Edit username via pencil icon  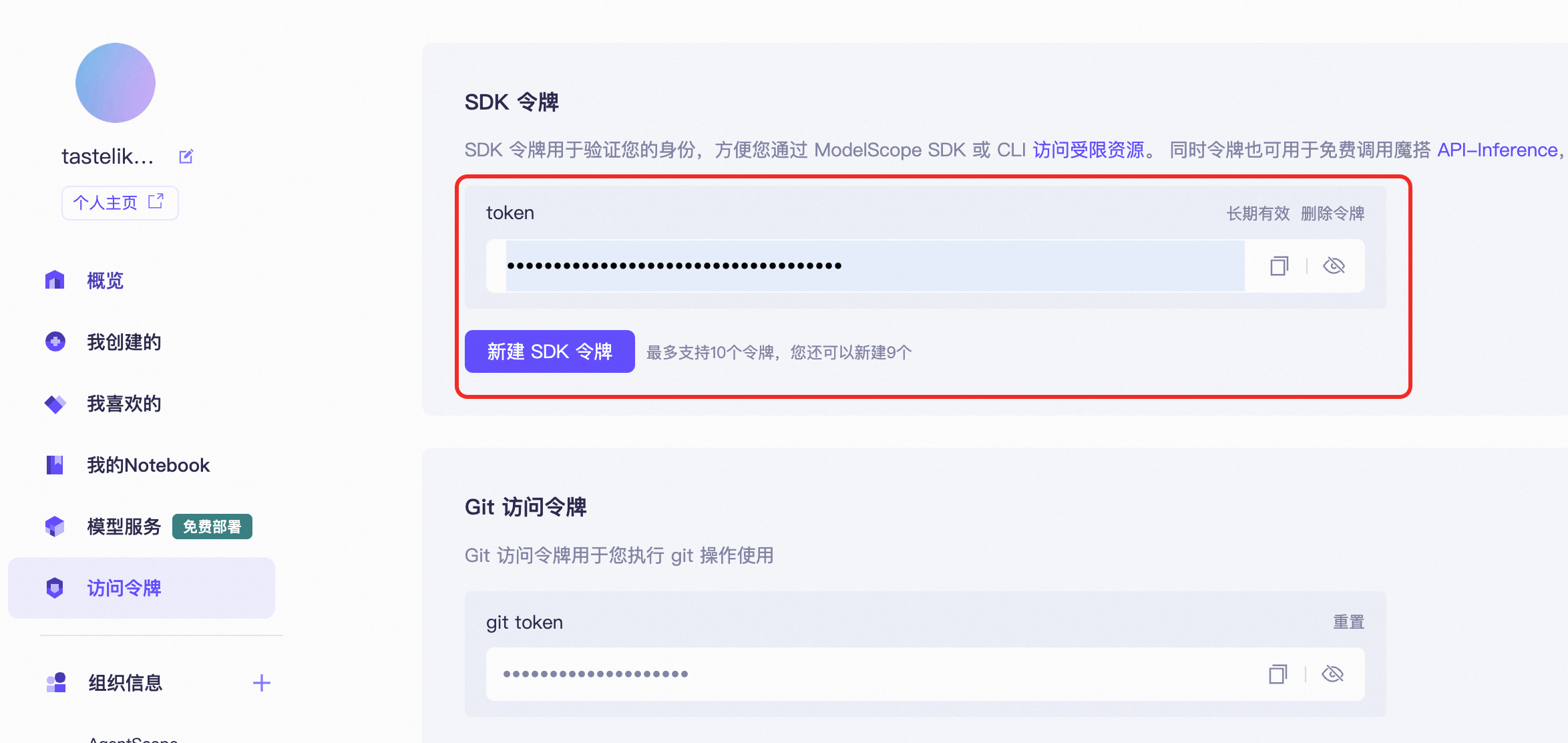click(186, 156)
